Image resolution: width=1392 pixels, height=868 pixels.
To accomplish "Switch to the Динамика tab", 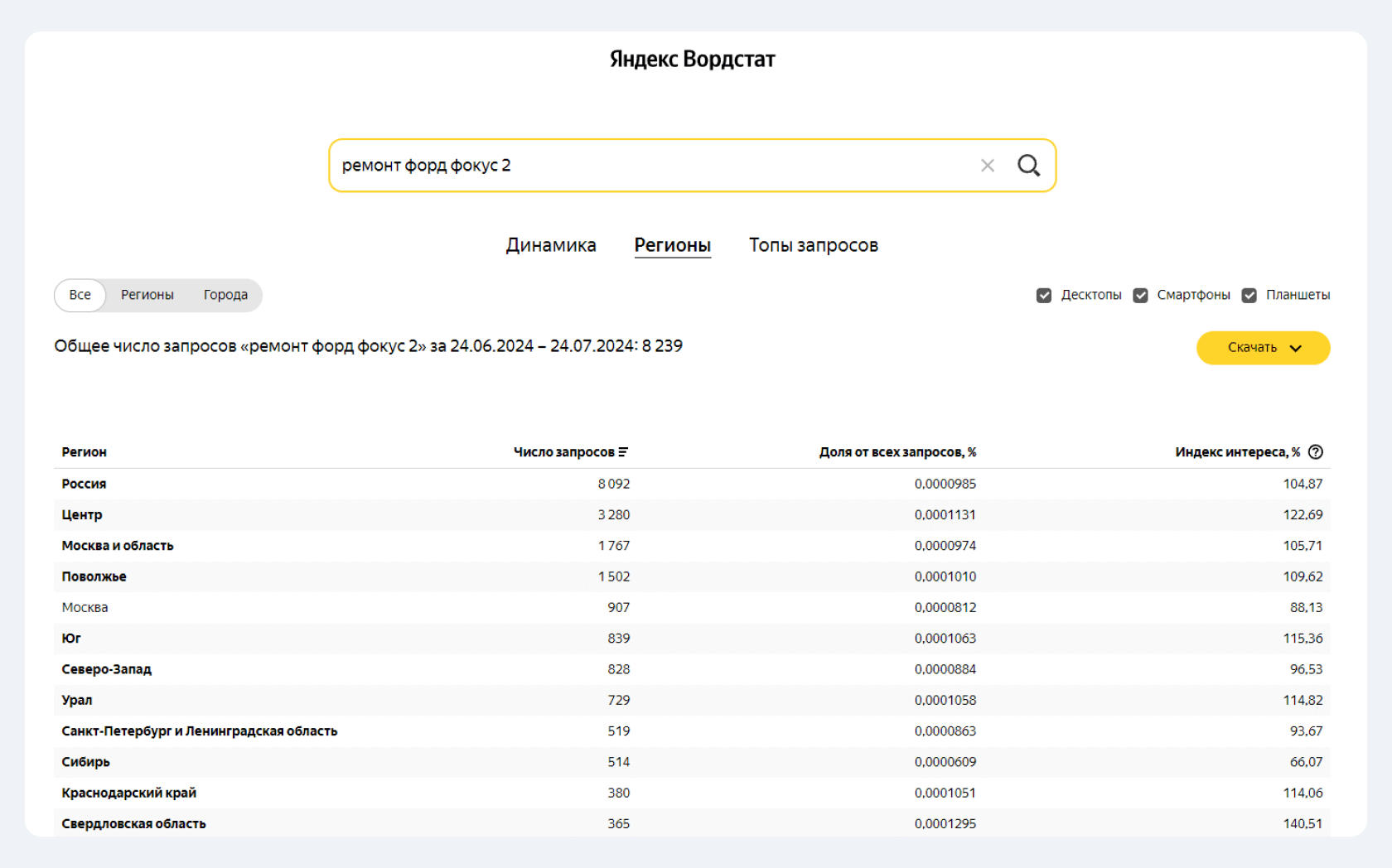I will tap(551, 245).
